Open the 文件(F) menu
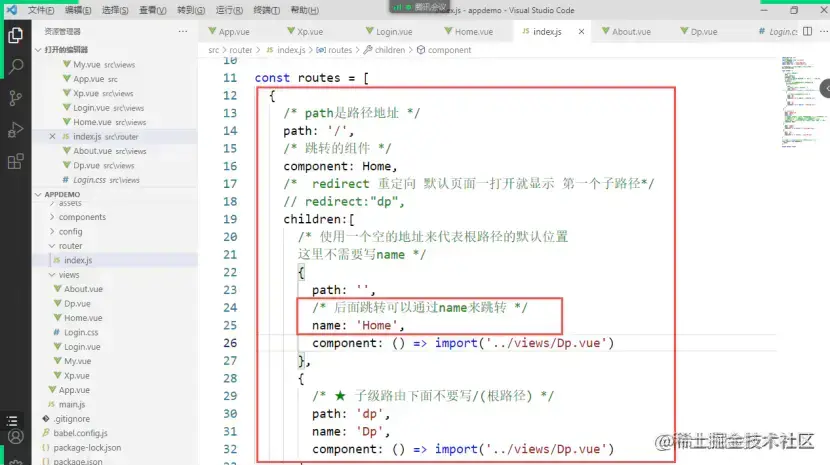This screenshot has height=466, width=830. [x=41, y=10]
